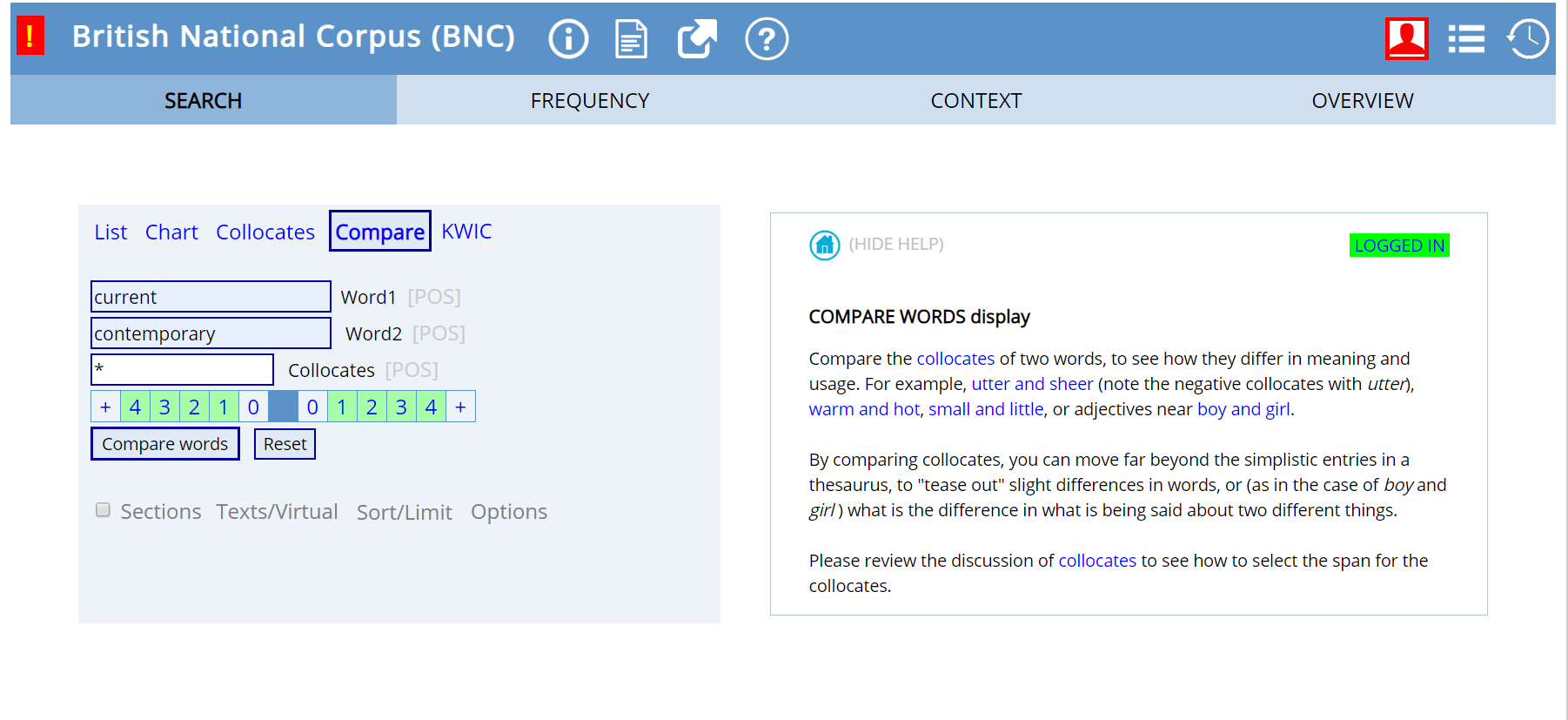
Task: Open the Collocates POS selector
Action: click(412, 370)
